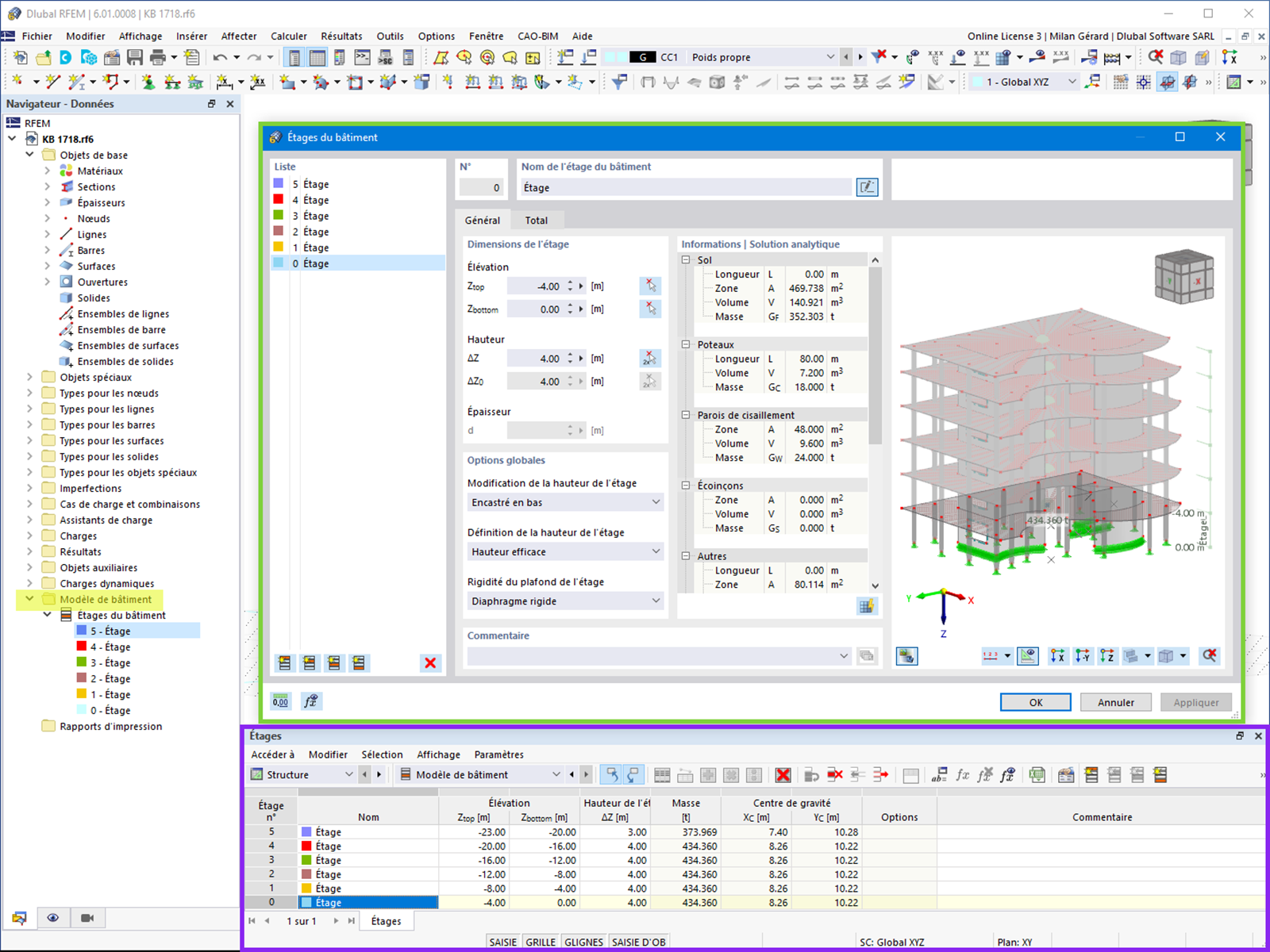
Task: Open the Modification de la hauteur dropdown
Action: pyautogui.click(x=566, y=502)
